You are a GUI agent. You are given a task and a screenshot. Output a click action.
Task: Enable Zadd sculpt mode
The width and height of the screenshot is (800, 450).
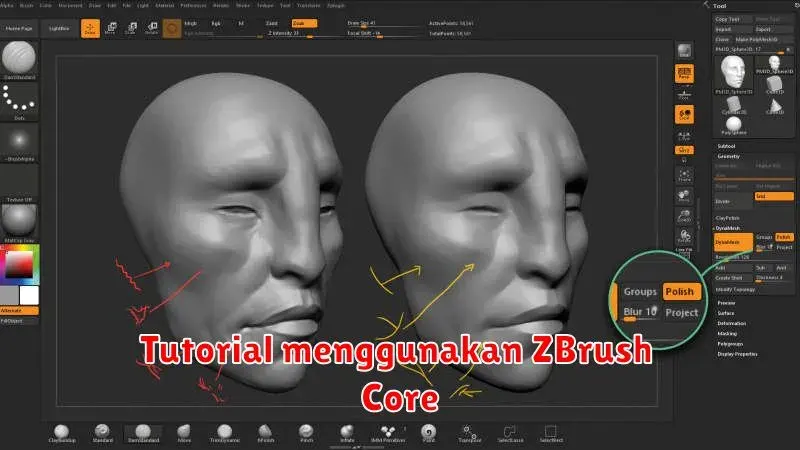[x=272, y=23]
